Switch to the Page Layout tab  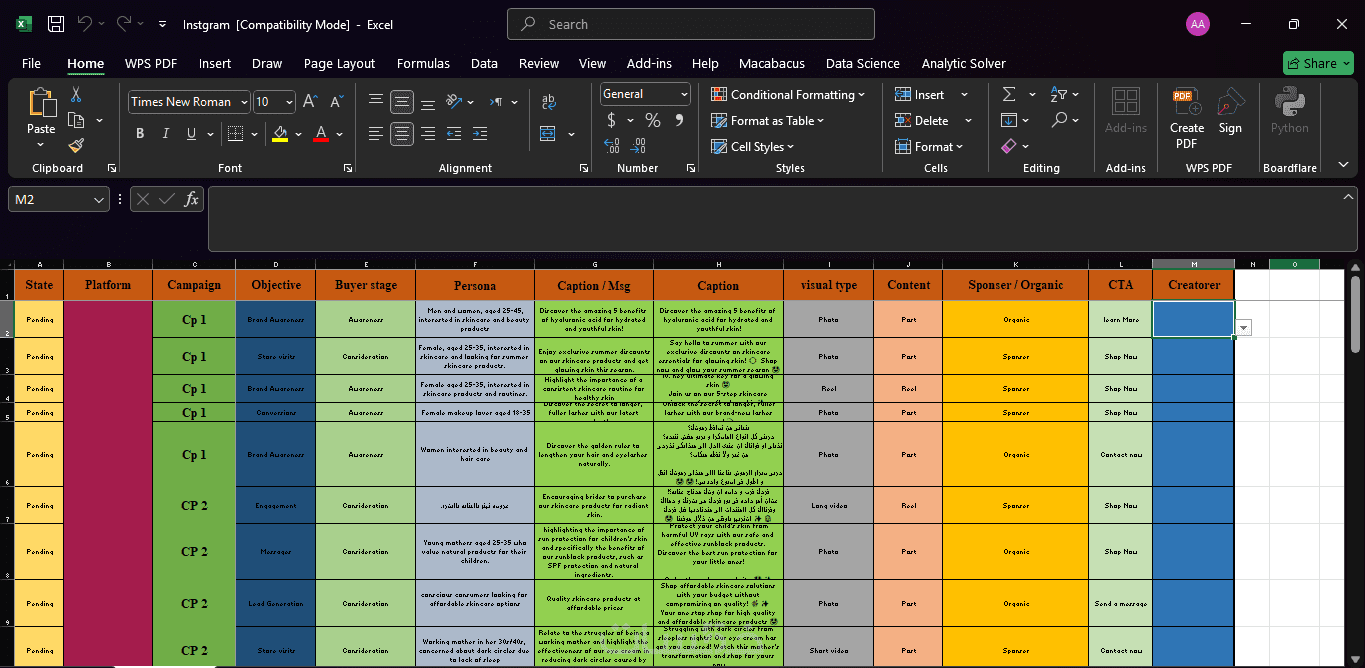click(339, 63)
